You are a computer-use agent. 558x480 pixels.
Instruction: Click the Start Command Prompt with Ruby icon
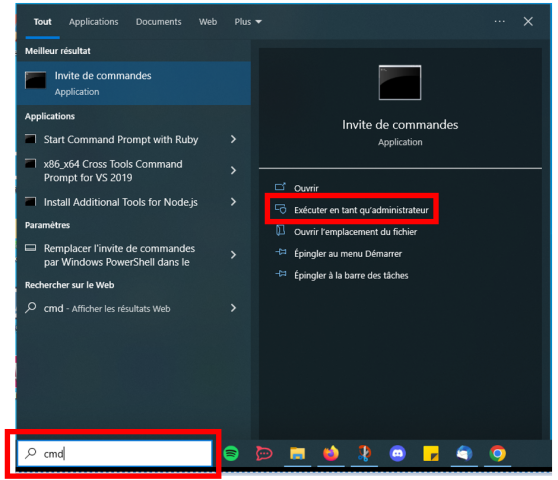coord(31,139)
